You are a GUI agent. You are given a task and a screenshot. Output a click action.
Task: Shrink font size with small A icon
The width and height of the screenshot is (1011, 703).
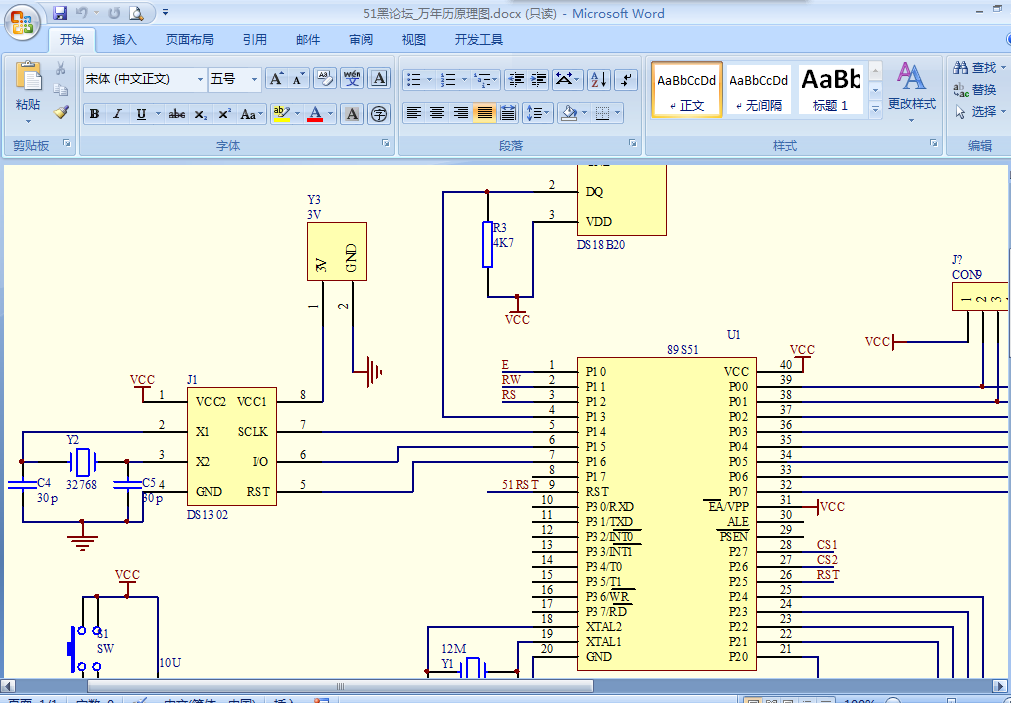pos(297,79)
